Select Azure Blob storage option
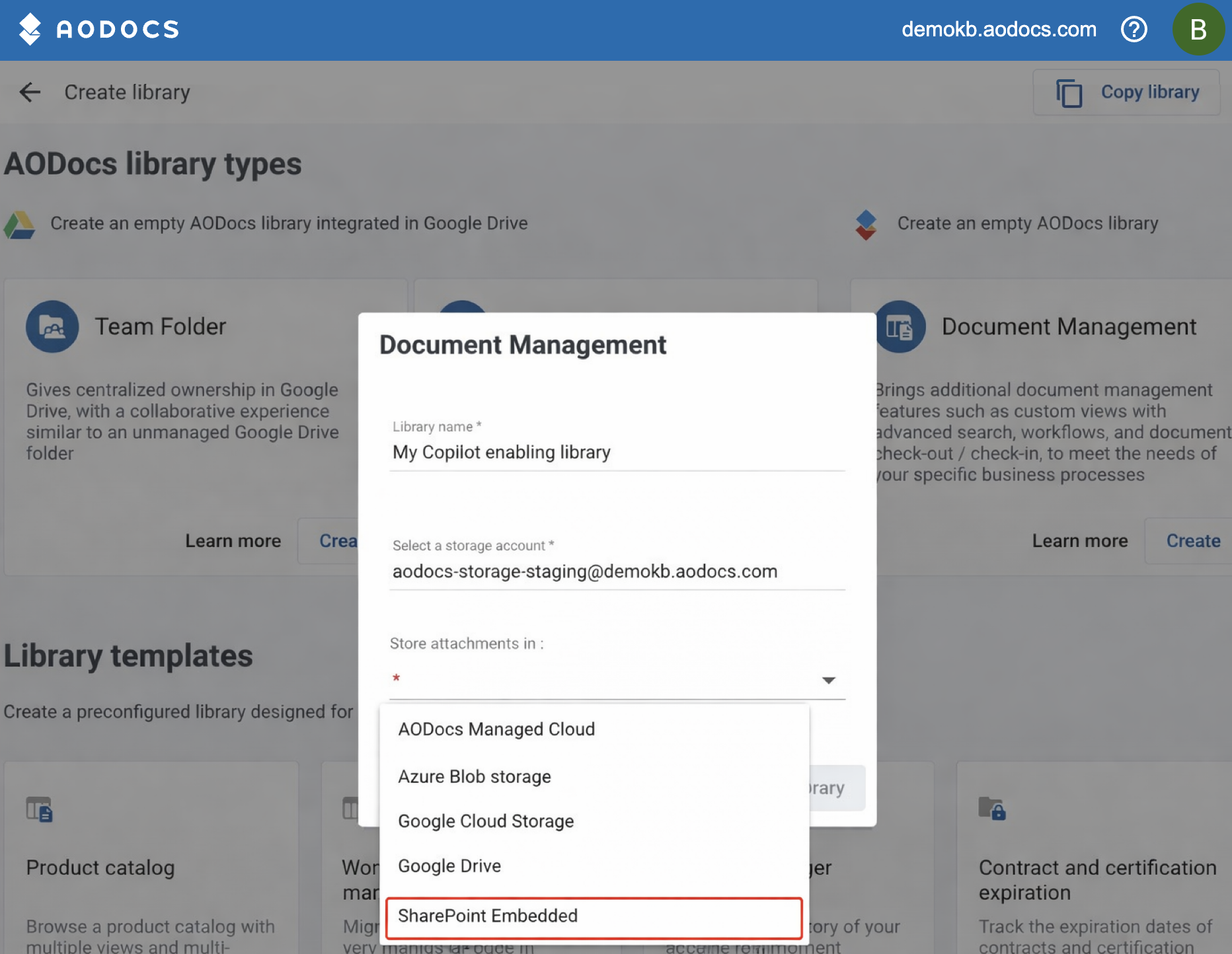Image resolution: width=1232 pixels, height=954 pixels. point(594,776)
